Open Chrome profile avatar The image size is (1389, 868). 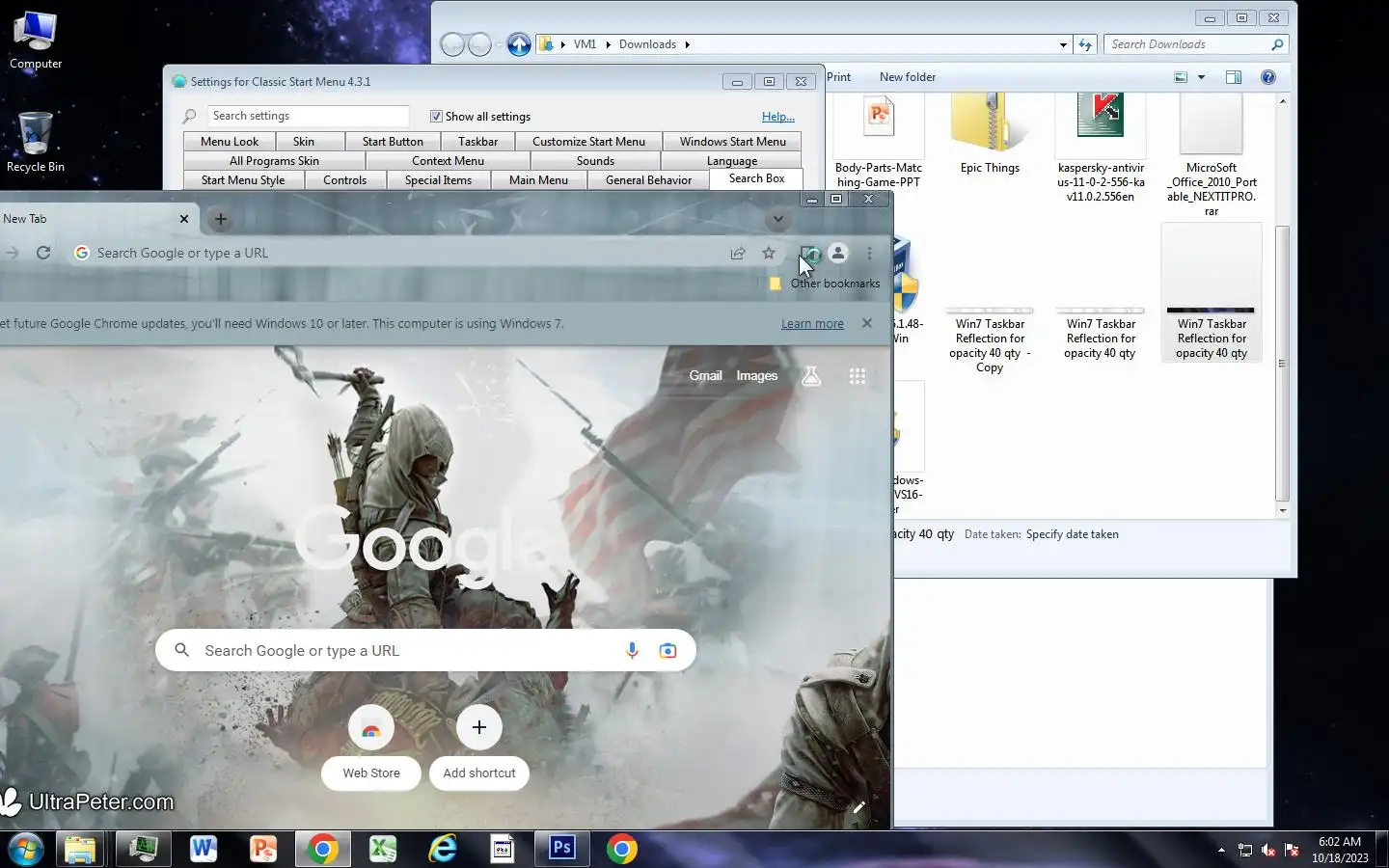[838, 253]
